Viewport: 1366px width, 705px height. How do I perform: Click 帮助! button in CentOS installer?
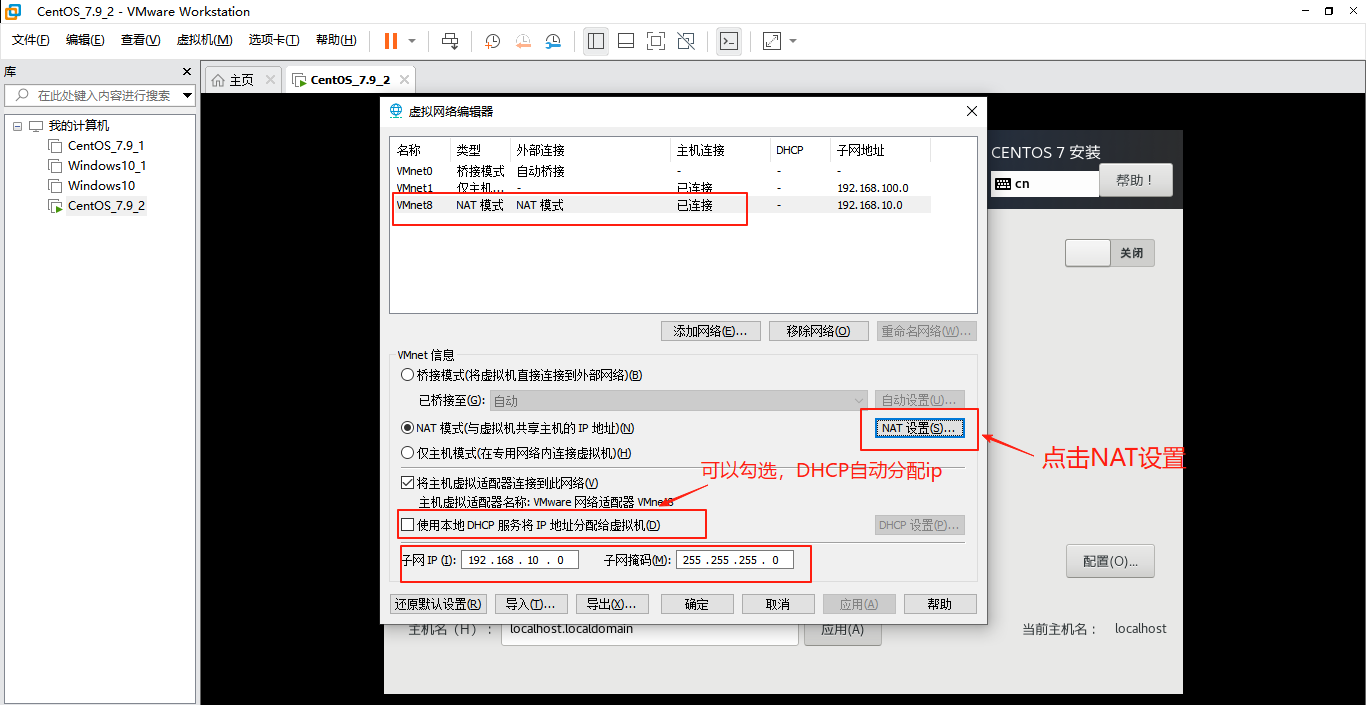tap(1136, 181)
